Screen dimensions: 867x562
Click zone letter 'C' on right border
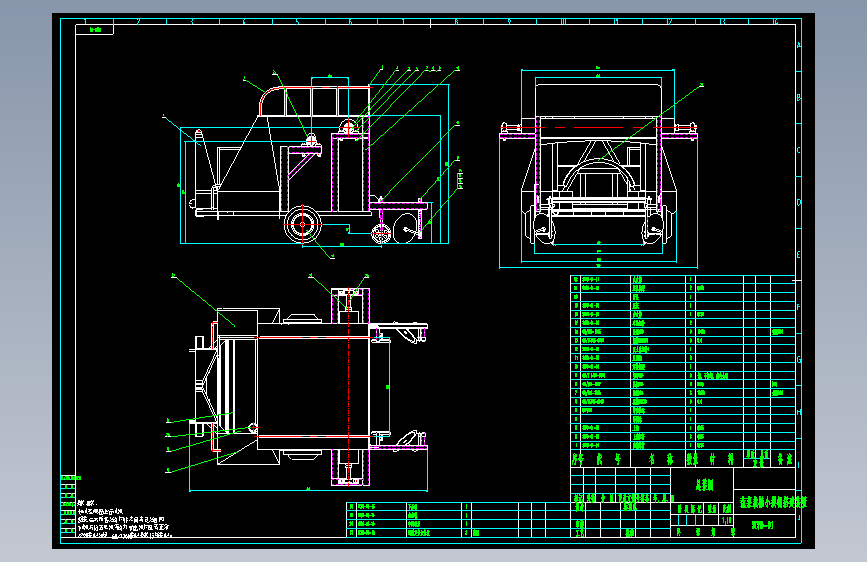tap(798, 150)
